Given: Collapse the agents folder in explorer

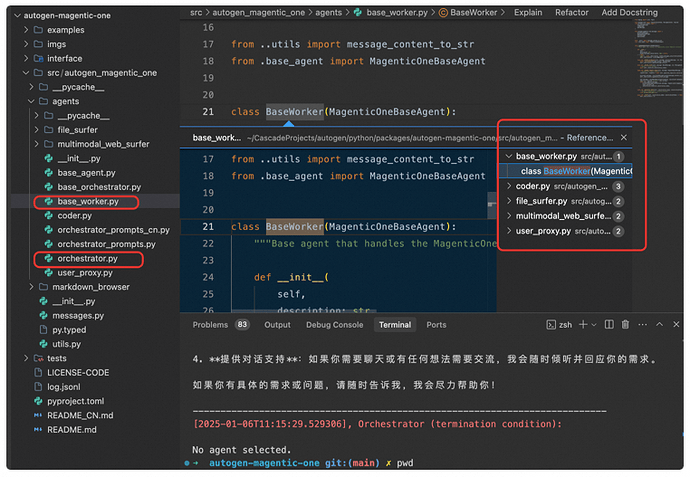Looking at the screenshot, I should [x=30, y=101].
